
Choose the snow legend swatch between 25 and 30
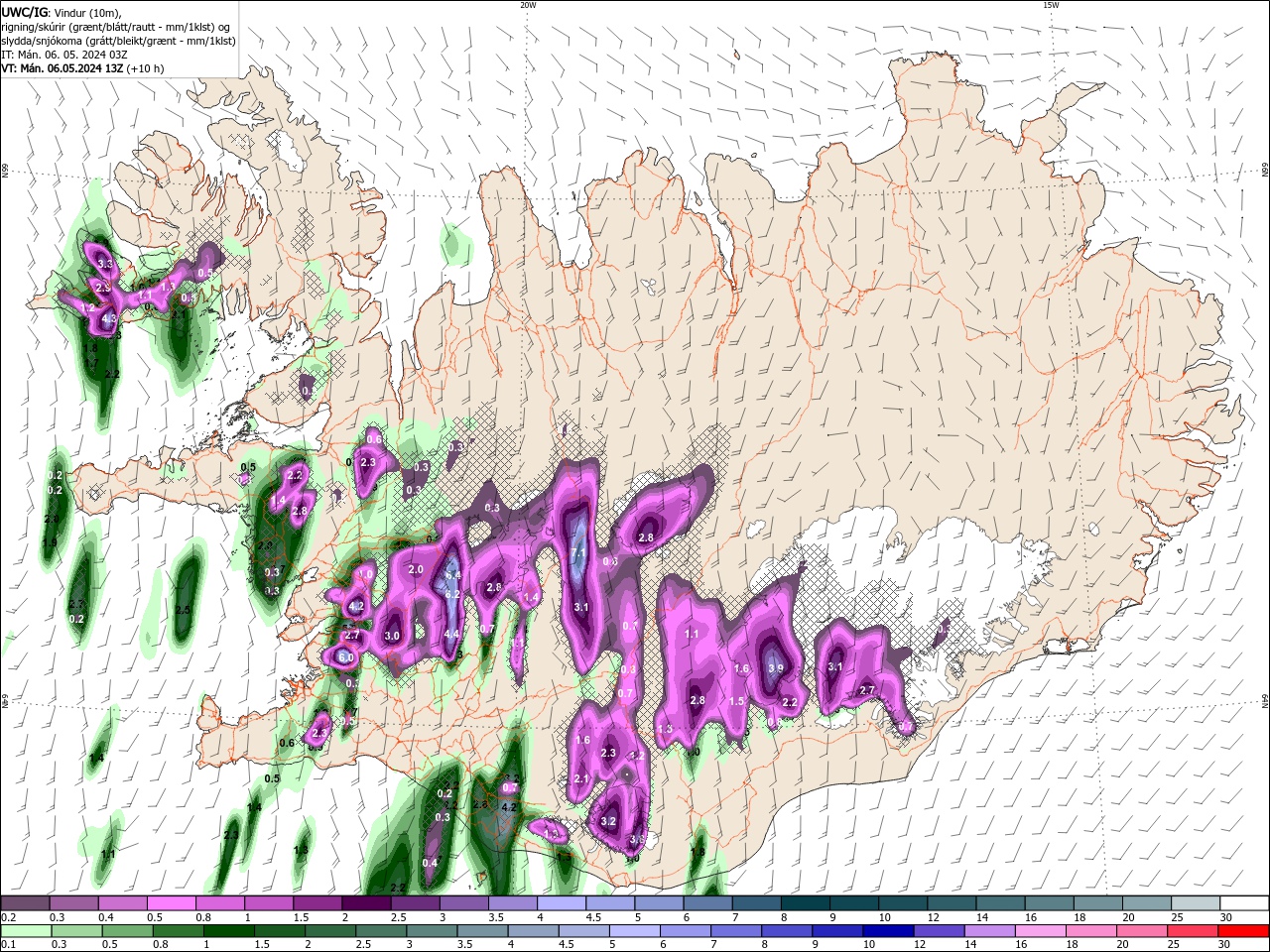(x=1196, y=903)
